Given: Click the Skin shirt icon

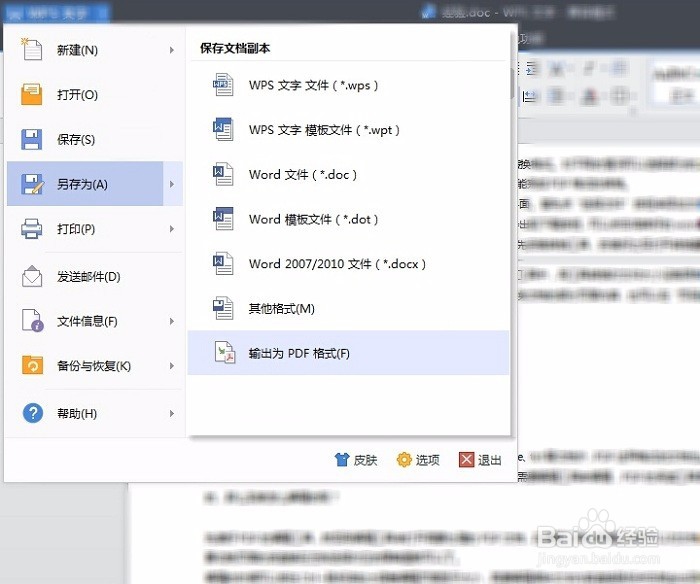Looking at the screenshot, I should click(342, 459).
